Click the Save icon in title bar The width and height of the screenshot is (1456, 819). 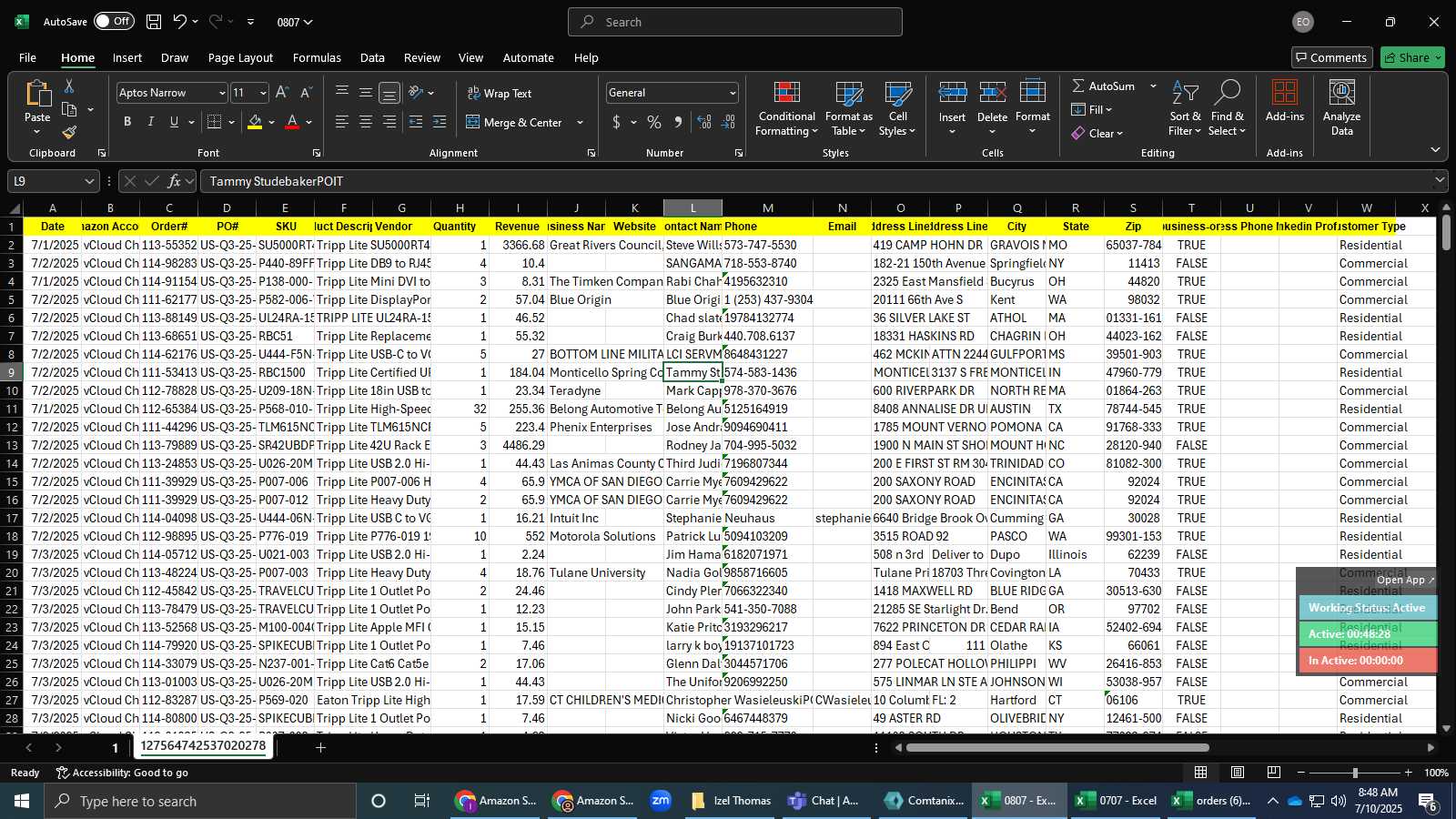click(x=154, y=22)
